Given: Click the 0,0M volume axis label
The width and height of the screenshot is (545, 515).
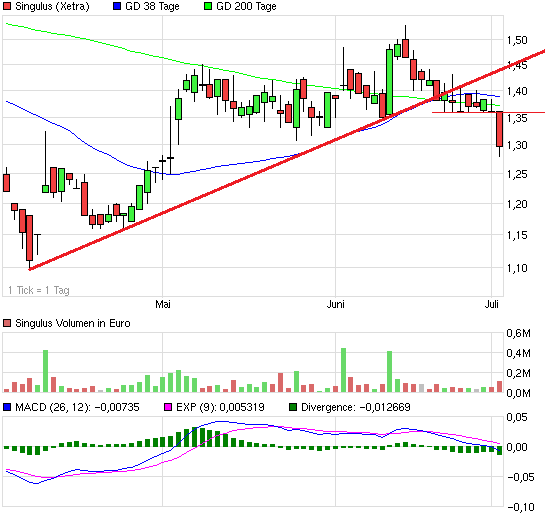Looking at the screenshot, I should point(518,393).
